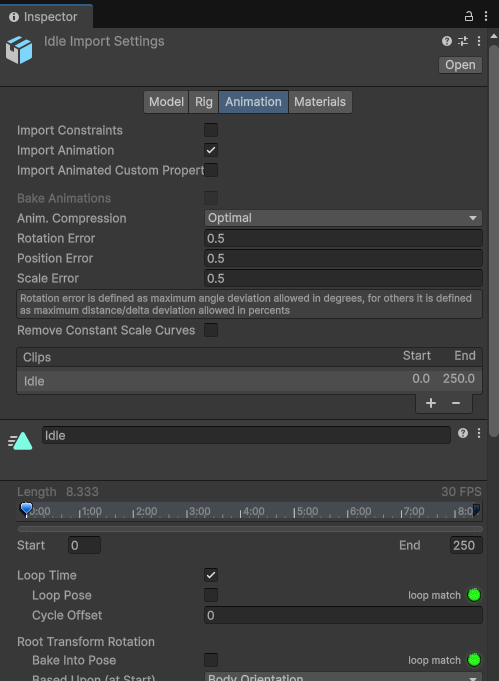Click the Idle Import Settings title
The height and width of the screenshot is (681, 499).
[x=104, y=41]
